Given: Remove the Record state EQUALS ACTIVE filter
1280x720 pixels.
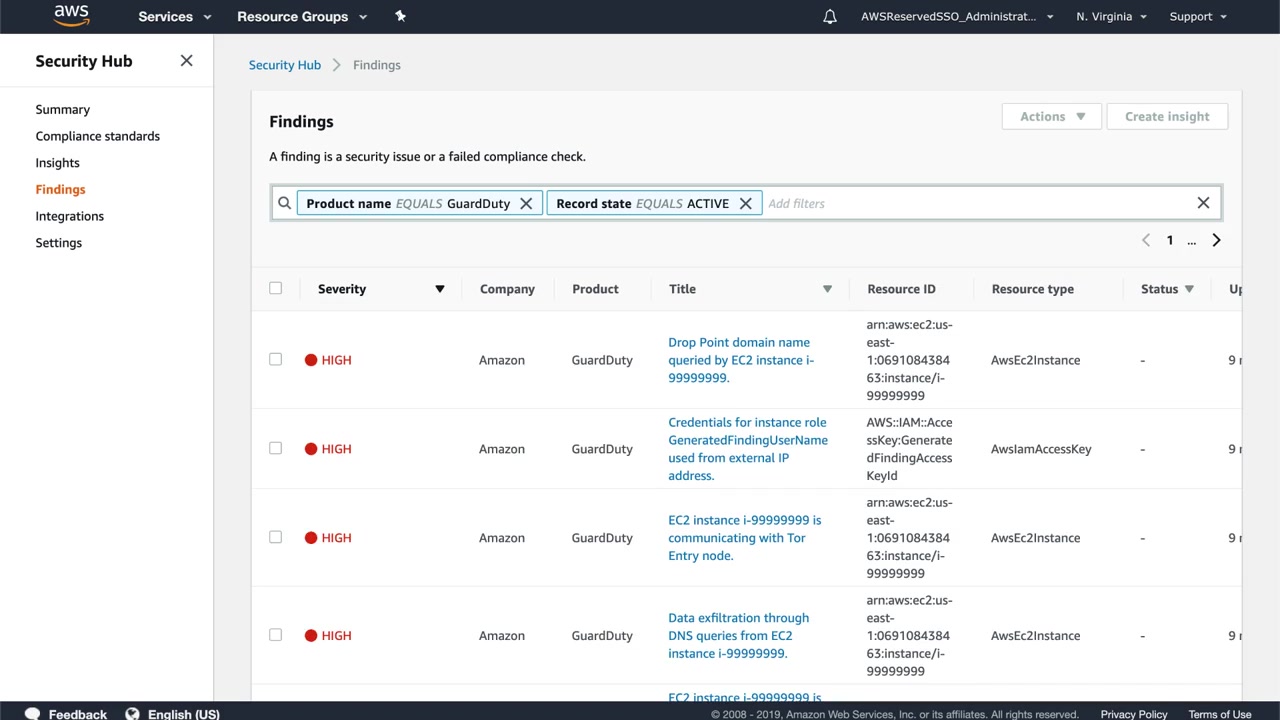Looking at the screenshot, I should coord(745,203).
